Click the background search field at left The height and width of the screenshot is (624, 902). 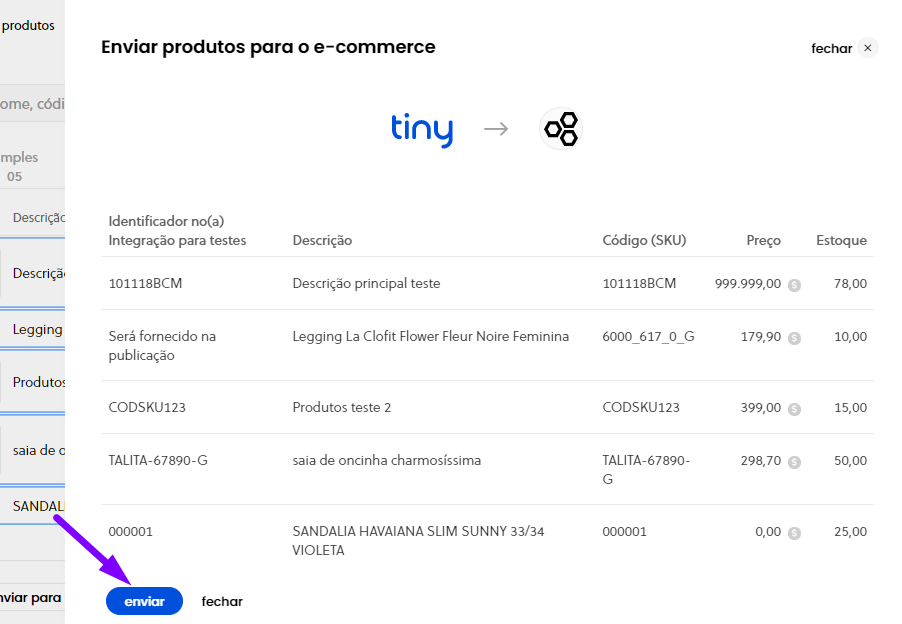[x=32, y=104]
